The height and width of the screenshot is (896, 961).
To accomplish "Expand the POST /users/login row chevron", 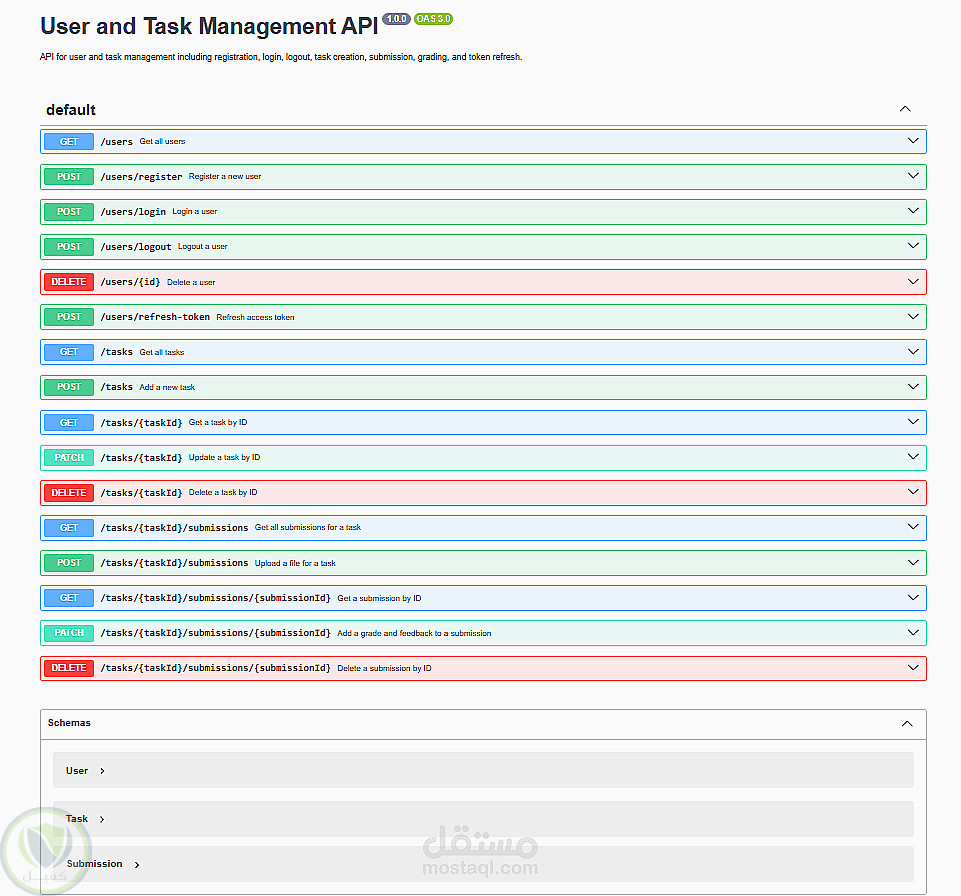I will (913, 211).
